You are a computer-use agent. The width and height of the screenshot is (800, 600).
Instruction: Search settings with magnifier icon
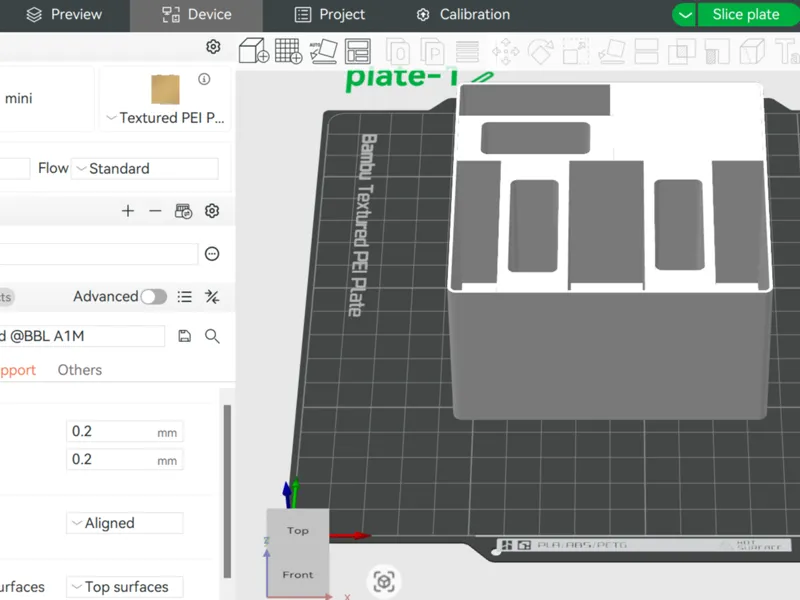[212, 336]
